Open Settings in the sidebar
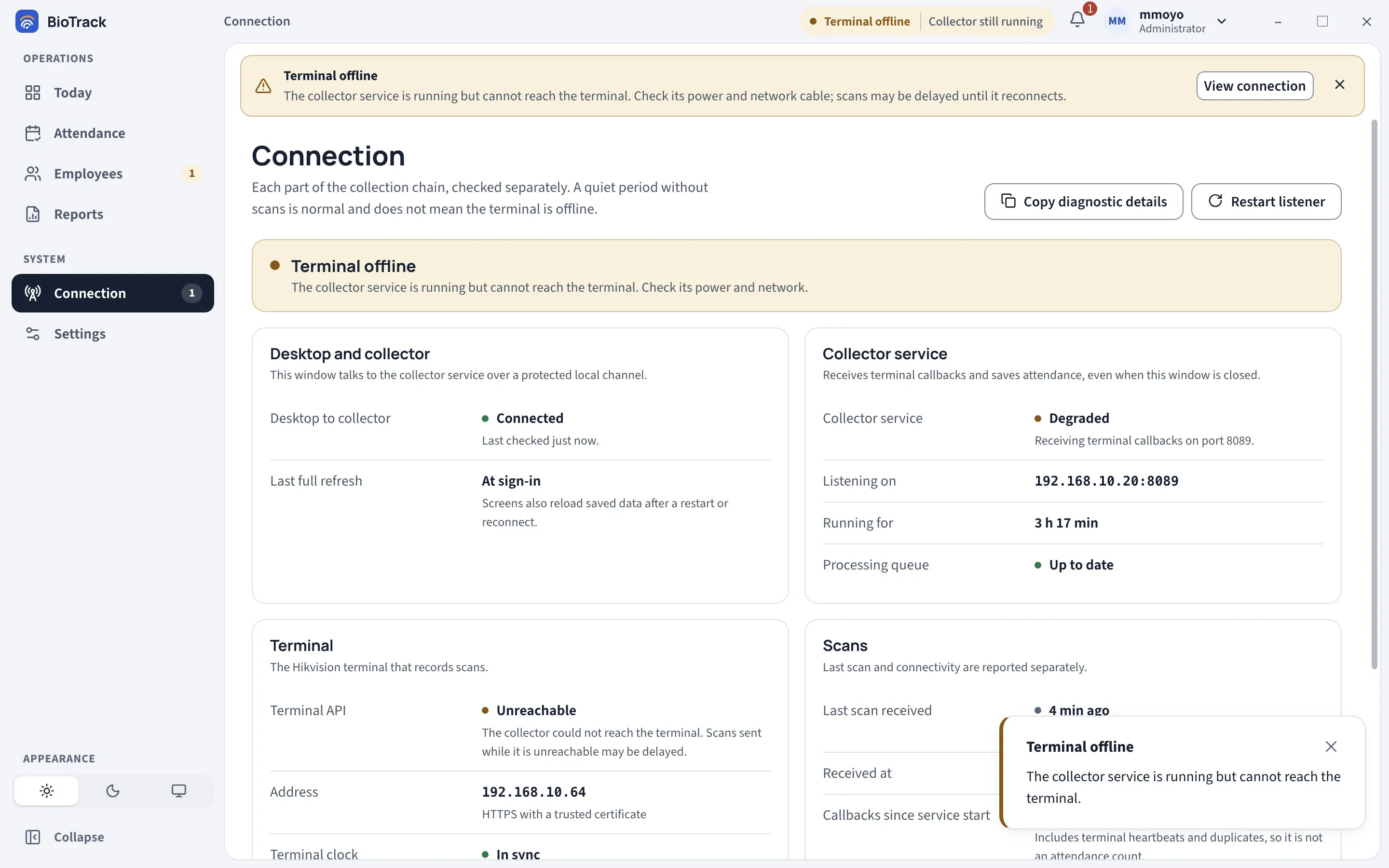The image size is (1389, 868). 112,334
